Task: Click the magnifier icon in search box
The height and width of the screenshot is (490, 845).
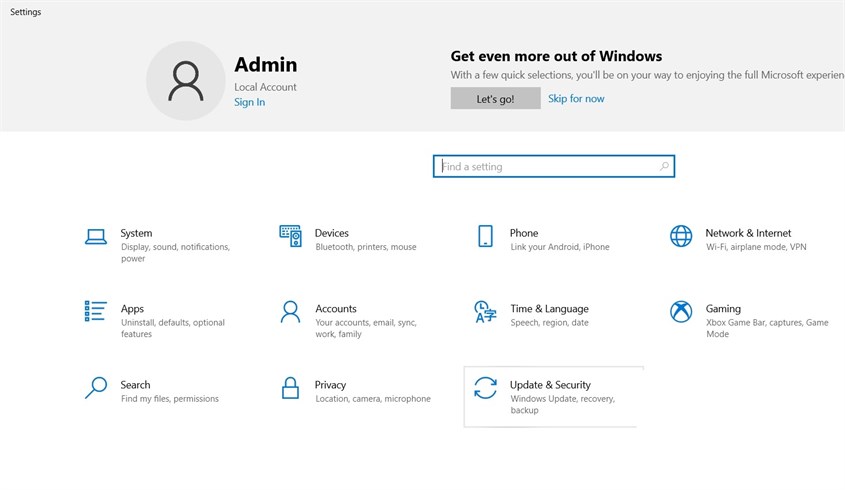Action: (x=664, y=167)
